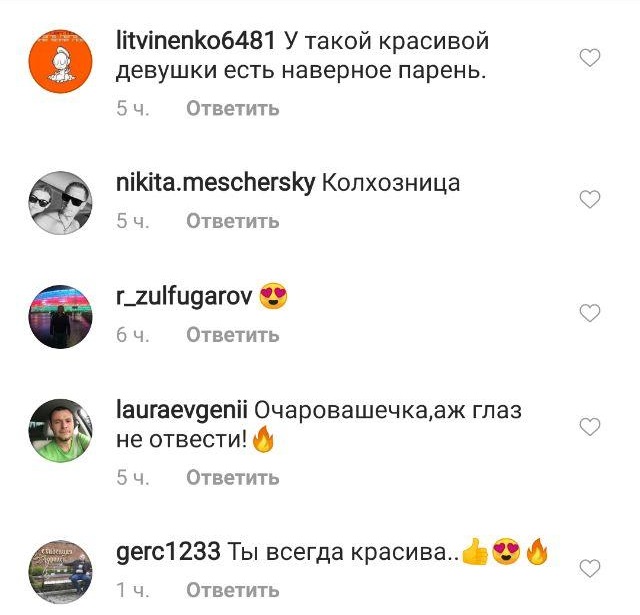The height and width of the screenshot is (615, 640).
Task: Open nikita.meschersky's black-and-white avatar
Action: (x=60, y=203)
